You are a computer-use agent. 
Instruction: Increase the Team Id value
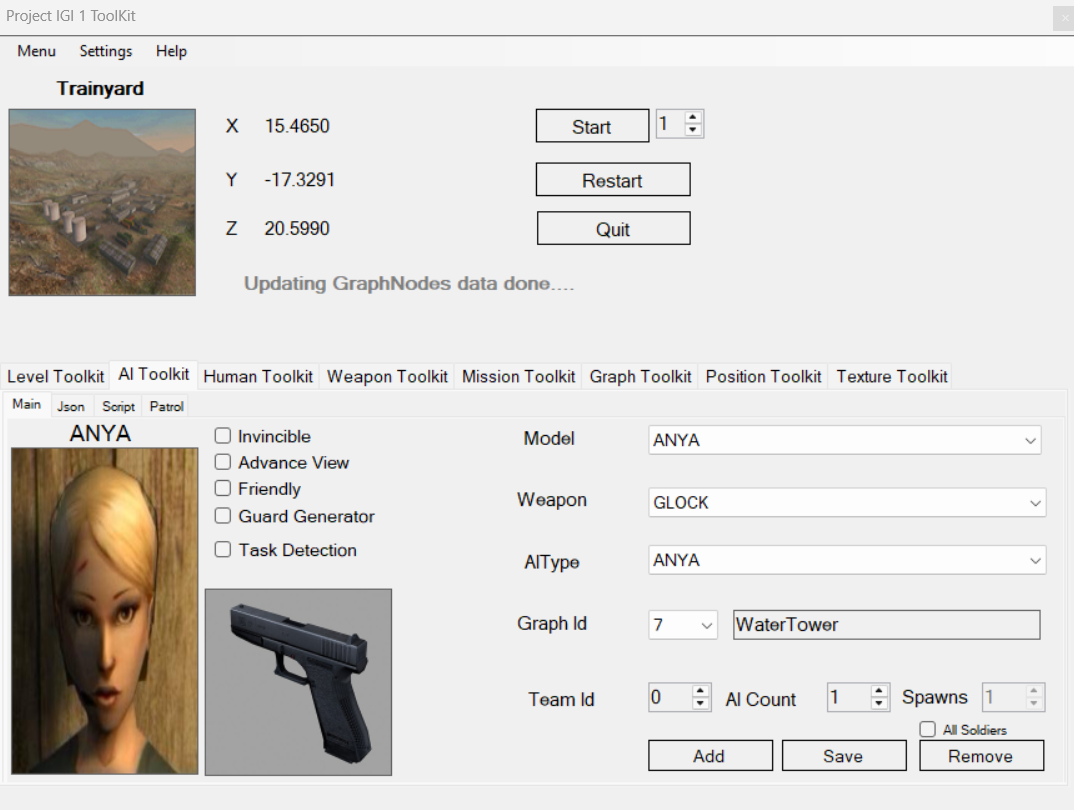(700, 691)
